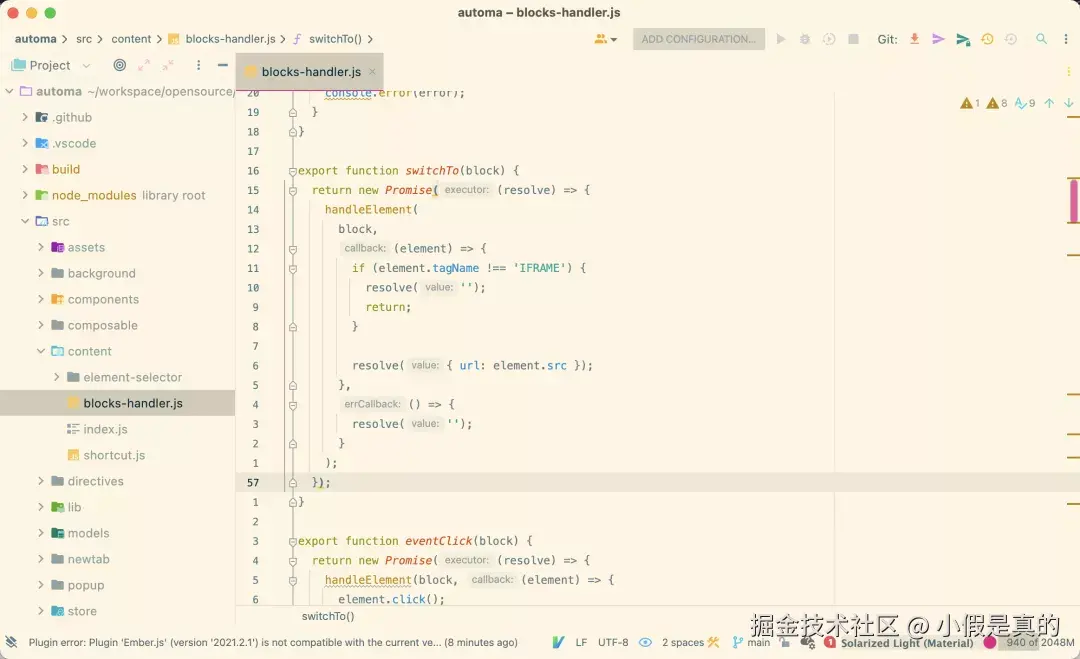Click src in the breadcrumb bar

click(x=84, y=39)
